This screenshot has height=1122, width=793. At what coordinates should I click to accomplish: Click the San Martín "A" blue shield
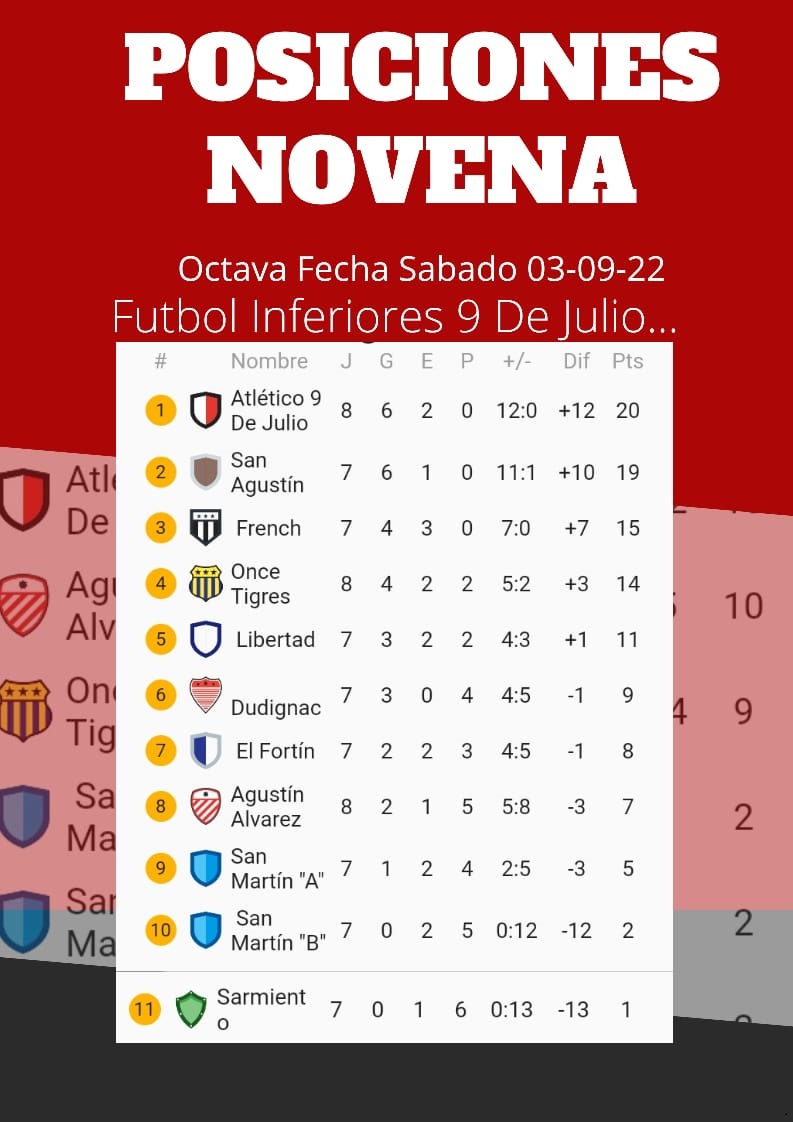pos(205,868)
